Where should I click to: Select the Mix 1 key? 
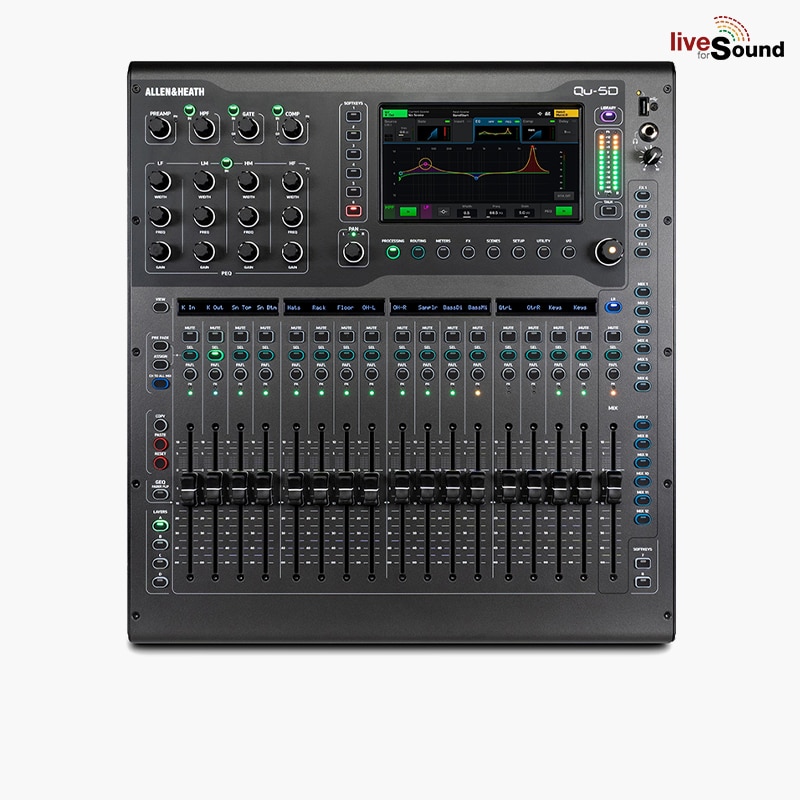[642, 292]
